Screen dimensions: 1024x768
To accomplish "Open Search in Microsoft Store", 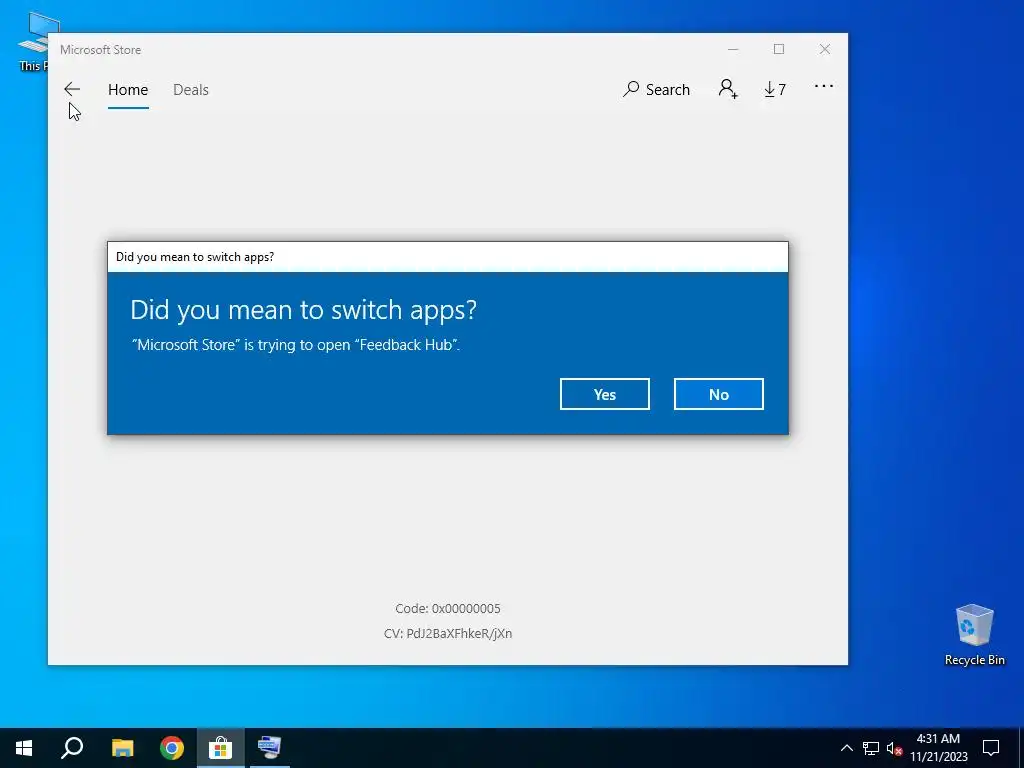I will tap(656, 89).
